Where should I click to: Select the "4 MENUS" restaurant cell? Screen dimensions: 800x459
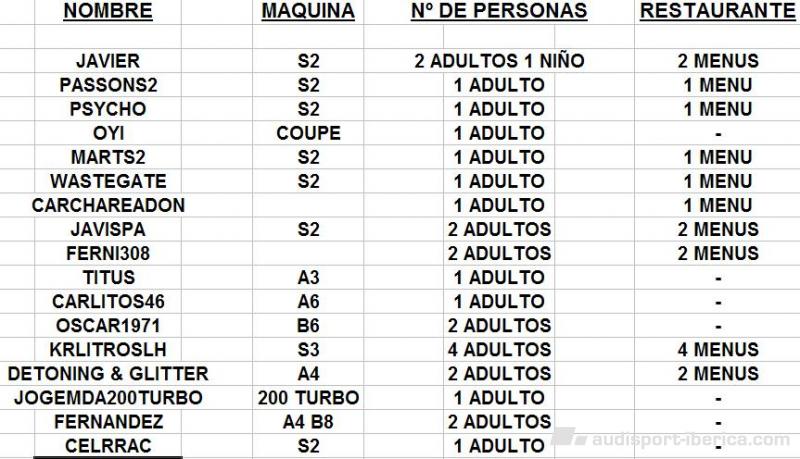718,349
